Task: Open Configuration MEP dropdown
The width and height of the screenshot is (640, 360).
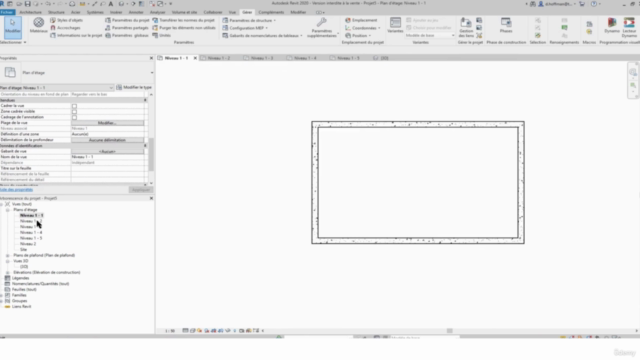Action: click(245, 28)
